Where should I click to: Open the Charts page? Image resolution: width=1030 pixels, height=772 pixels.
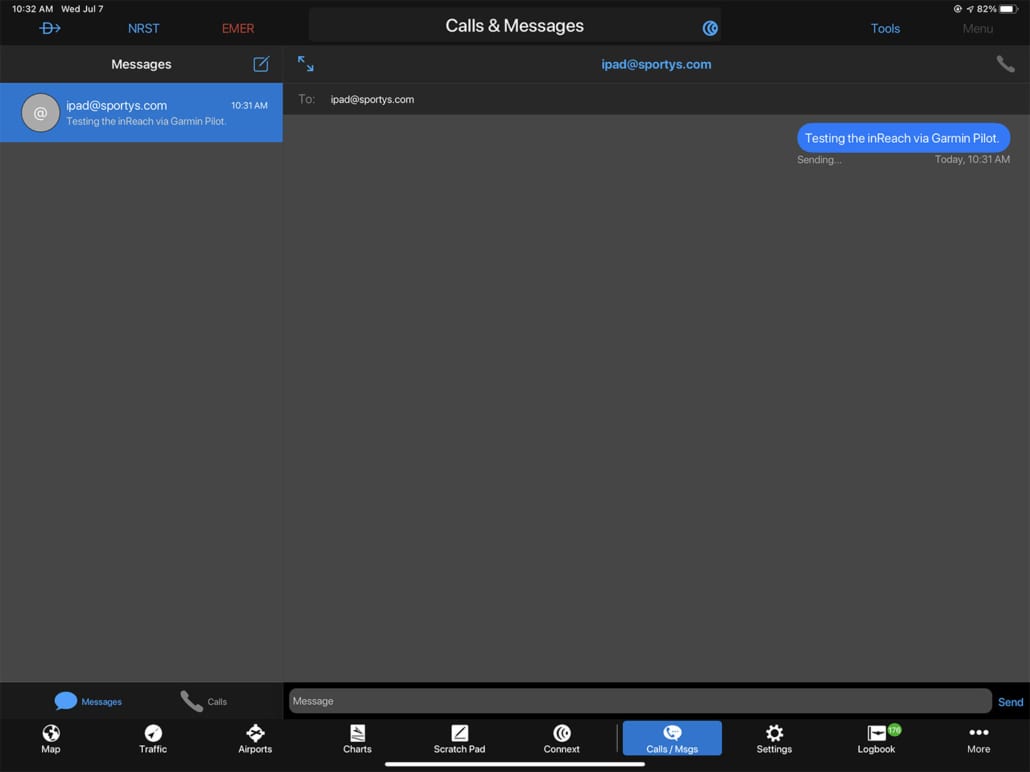pos(357,739)
